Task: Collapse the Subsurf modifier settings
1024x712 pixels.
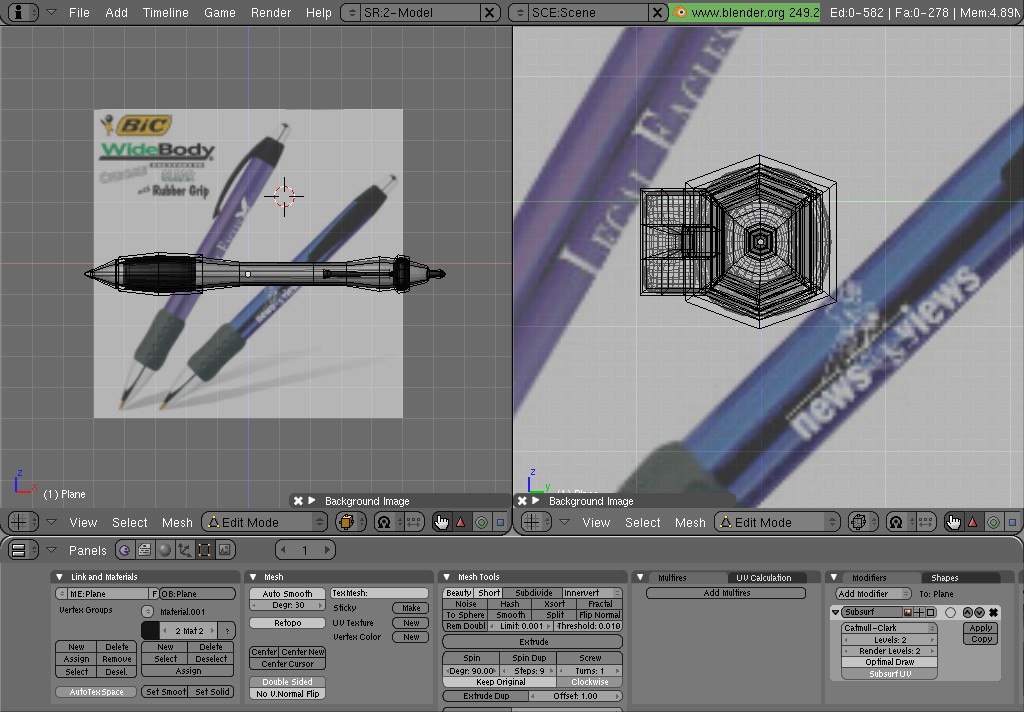Action: coord(835,612)
